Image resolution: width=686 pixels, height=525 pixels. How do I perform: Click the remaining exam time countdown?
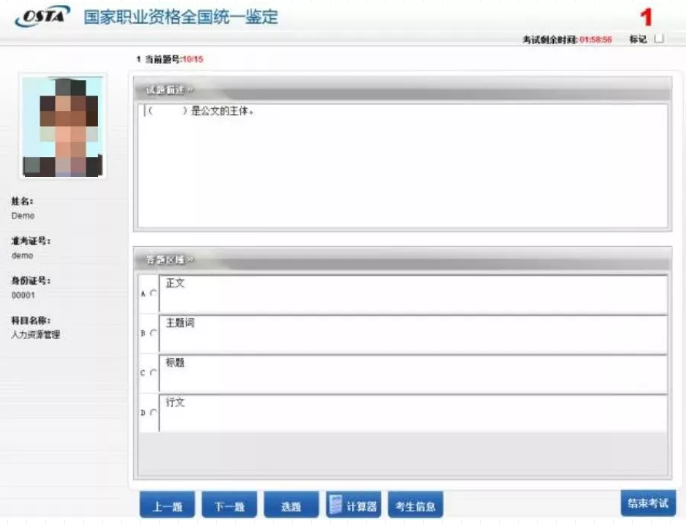[595, 39]
